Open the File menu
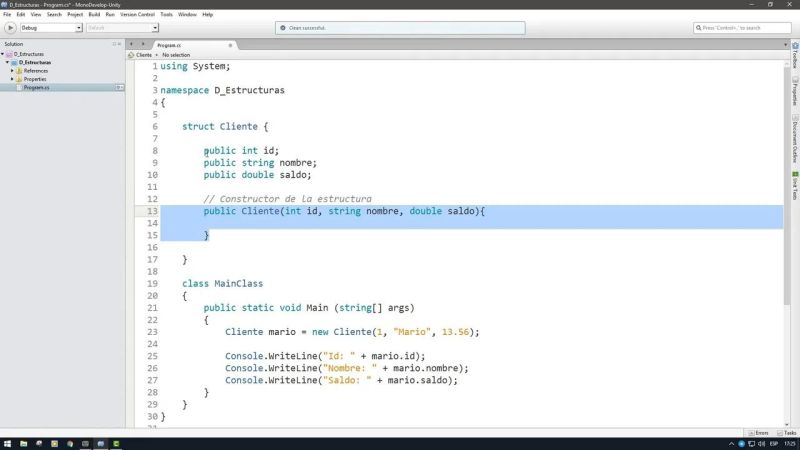 pos(7,15)
